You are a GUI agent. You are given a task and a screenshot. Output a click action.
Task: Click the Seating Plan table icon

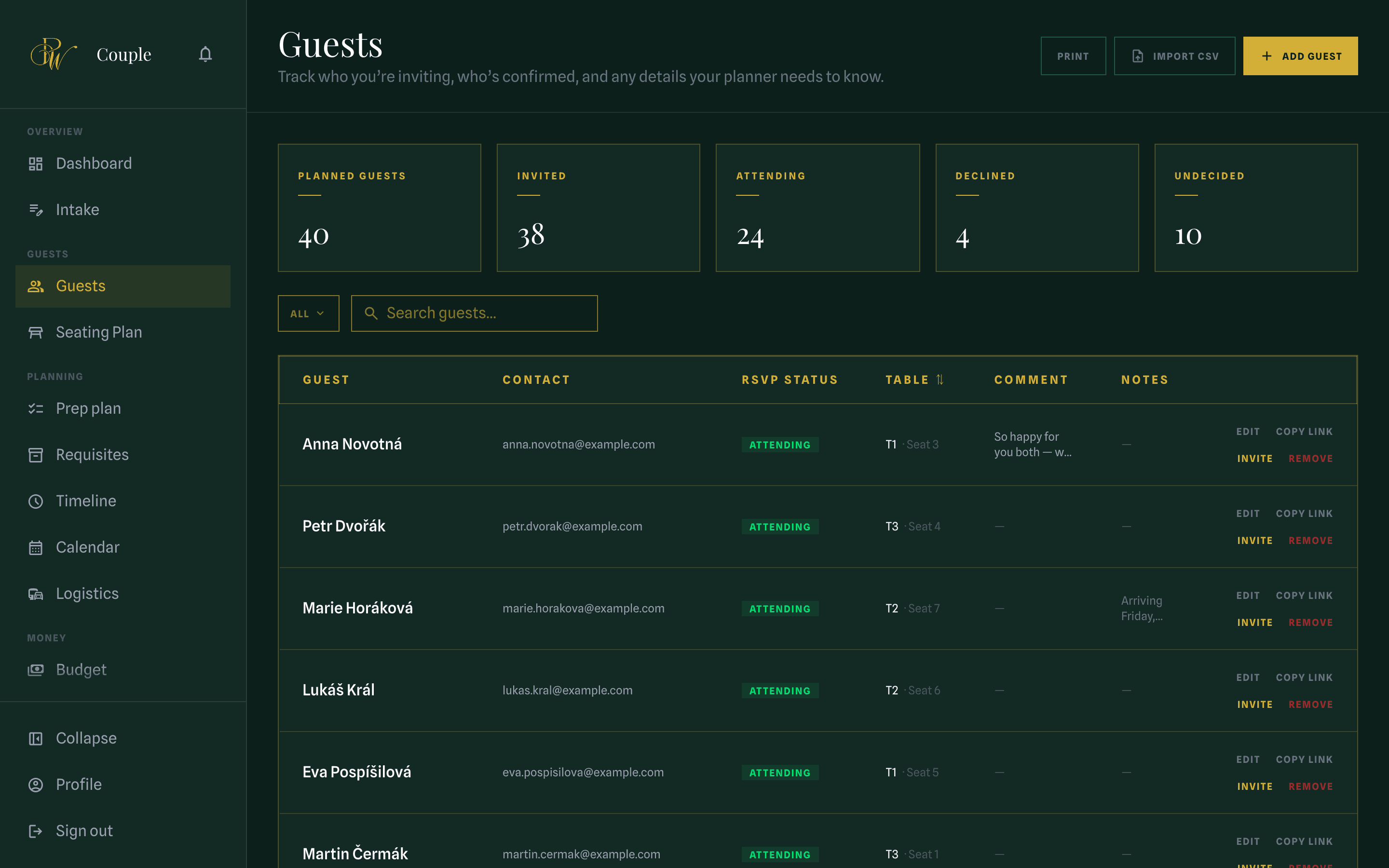[36, 332]
